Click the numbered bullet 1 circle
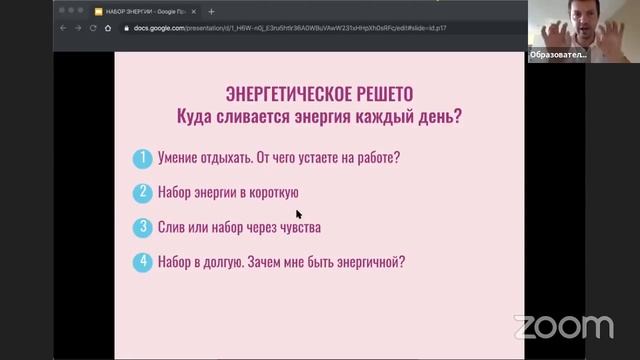 point(142,159)
